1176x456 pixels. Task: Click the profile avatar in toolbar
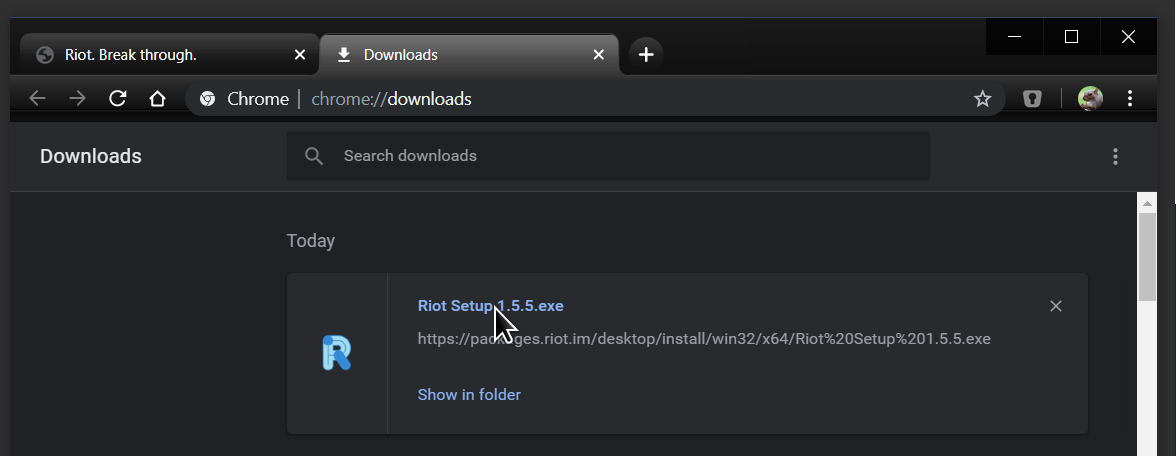[x=1090, y=98]
